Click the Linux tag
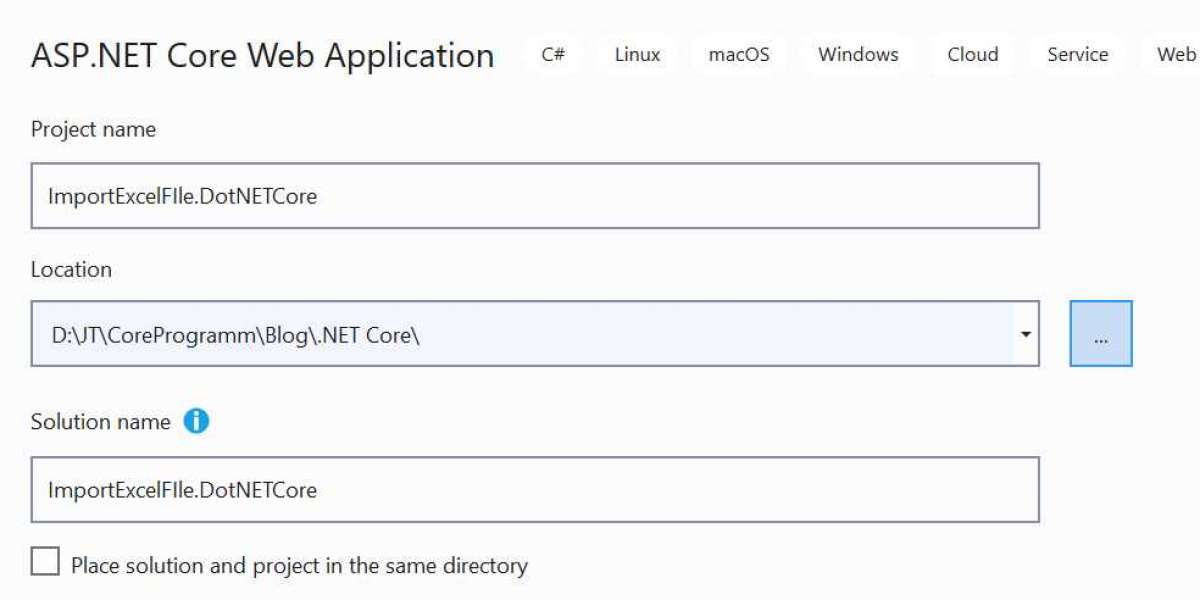 point(637,54)
